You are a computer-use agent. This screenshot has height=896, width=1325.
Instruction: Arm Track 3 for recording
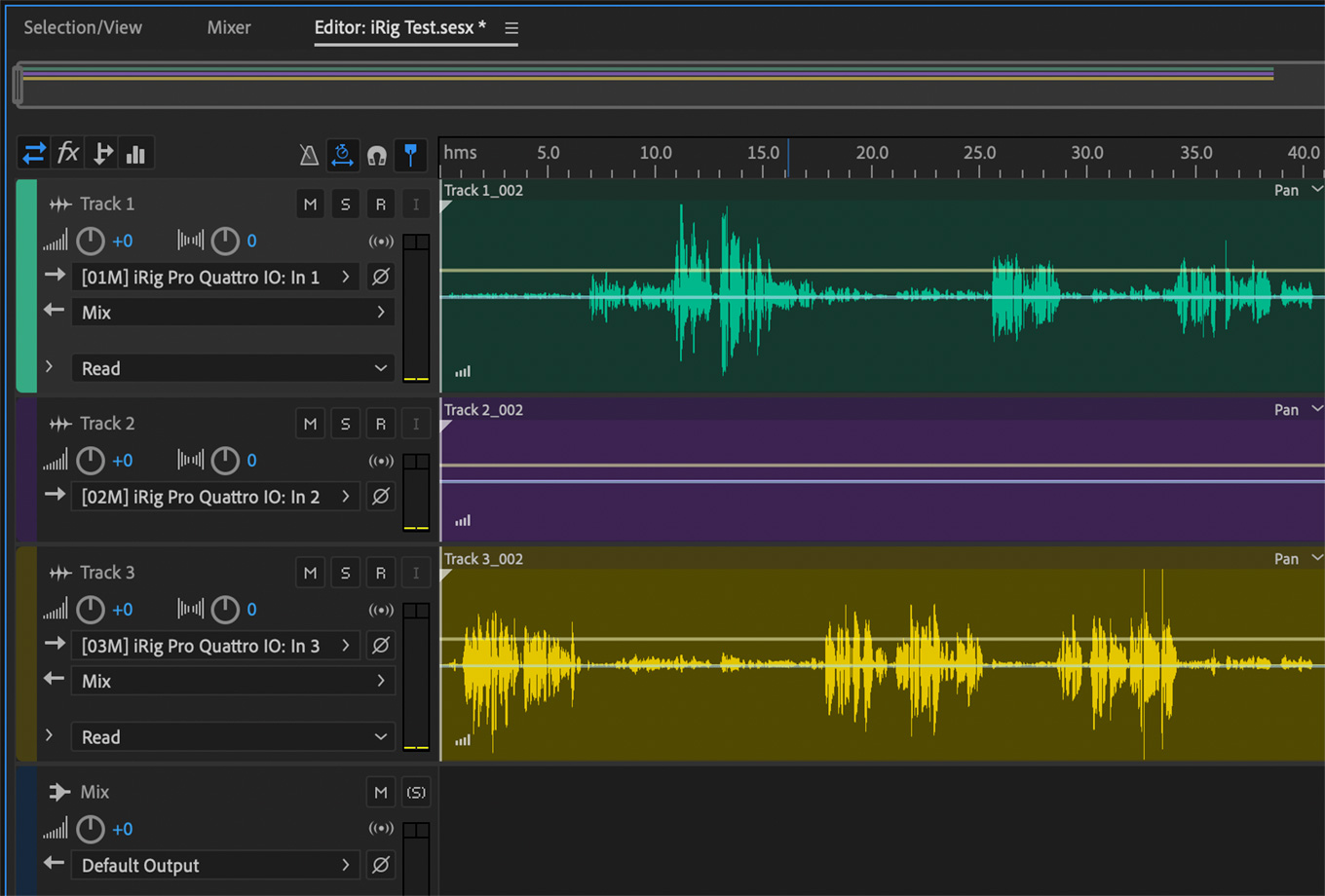380,573
